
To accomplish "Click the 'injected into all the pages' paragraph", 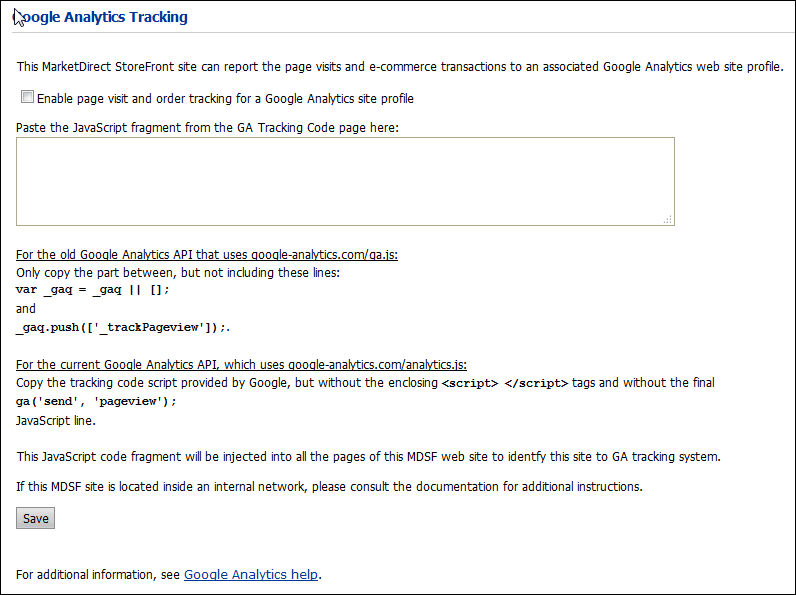I will (x=369, y=456).
